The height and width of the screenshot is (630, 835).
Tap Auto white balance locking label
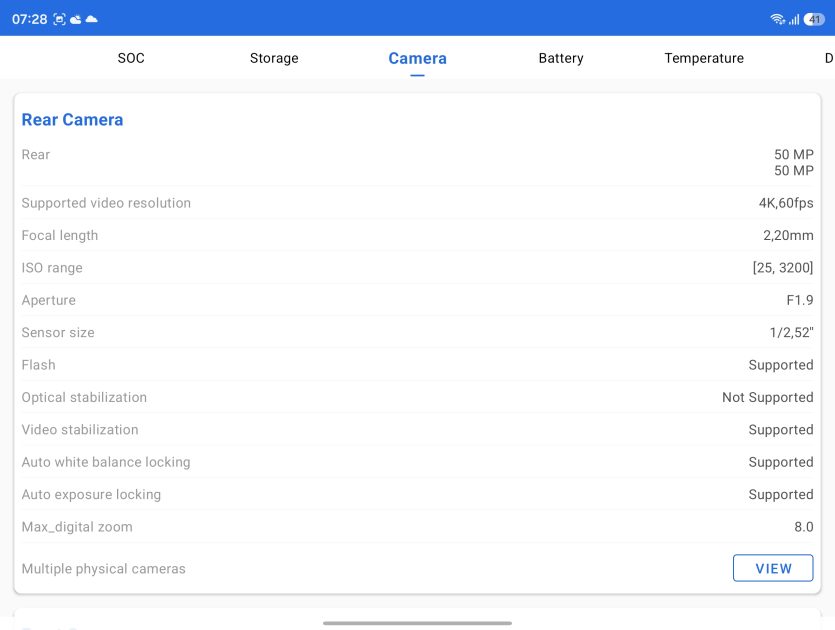pos(106,462)
